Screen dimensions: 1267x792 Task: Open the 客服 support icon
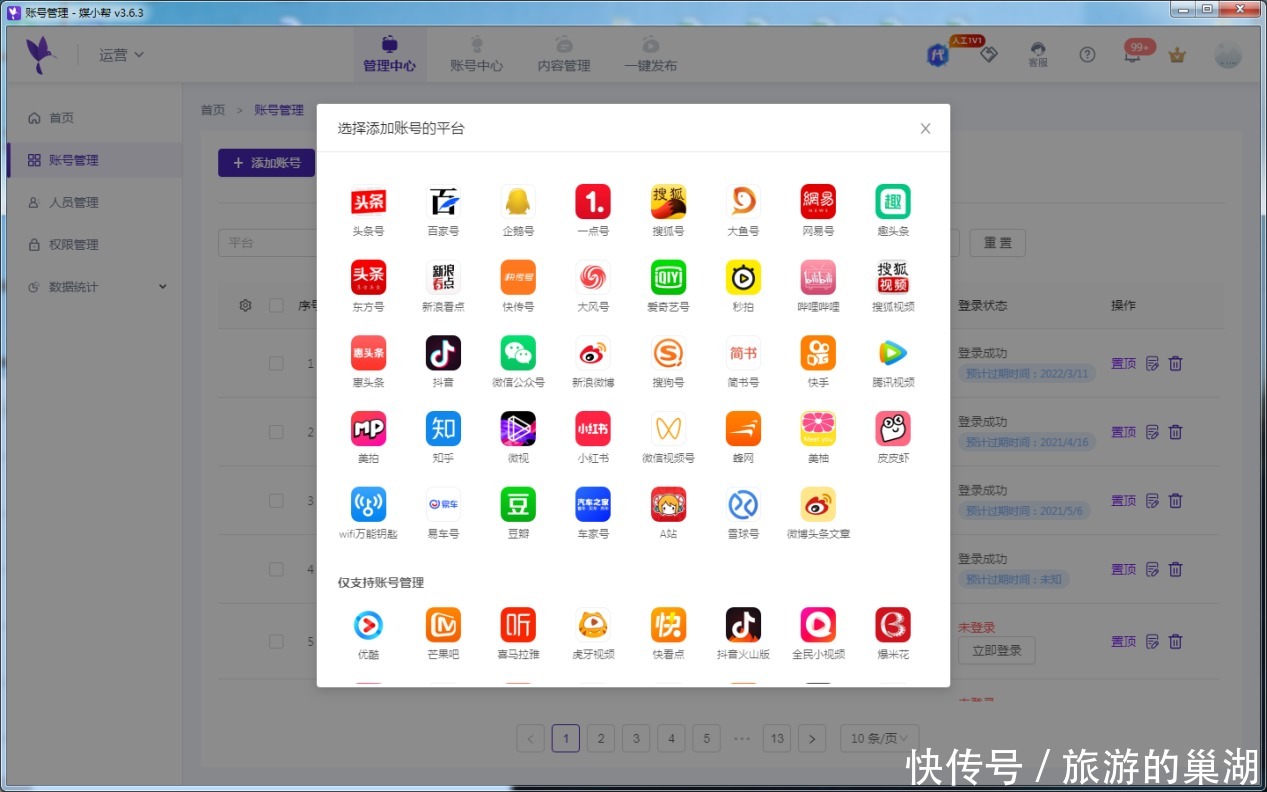[1038, 55]
